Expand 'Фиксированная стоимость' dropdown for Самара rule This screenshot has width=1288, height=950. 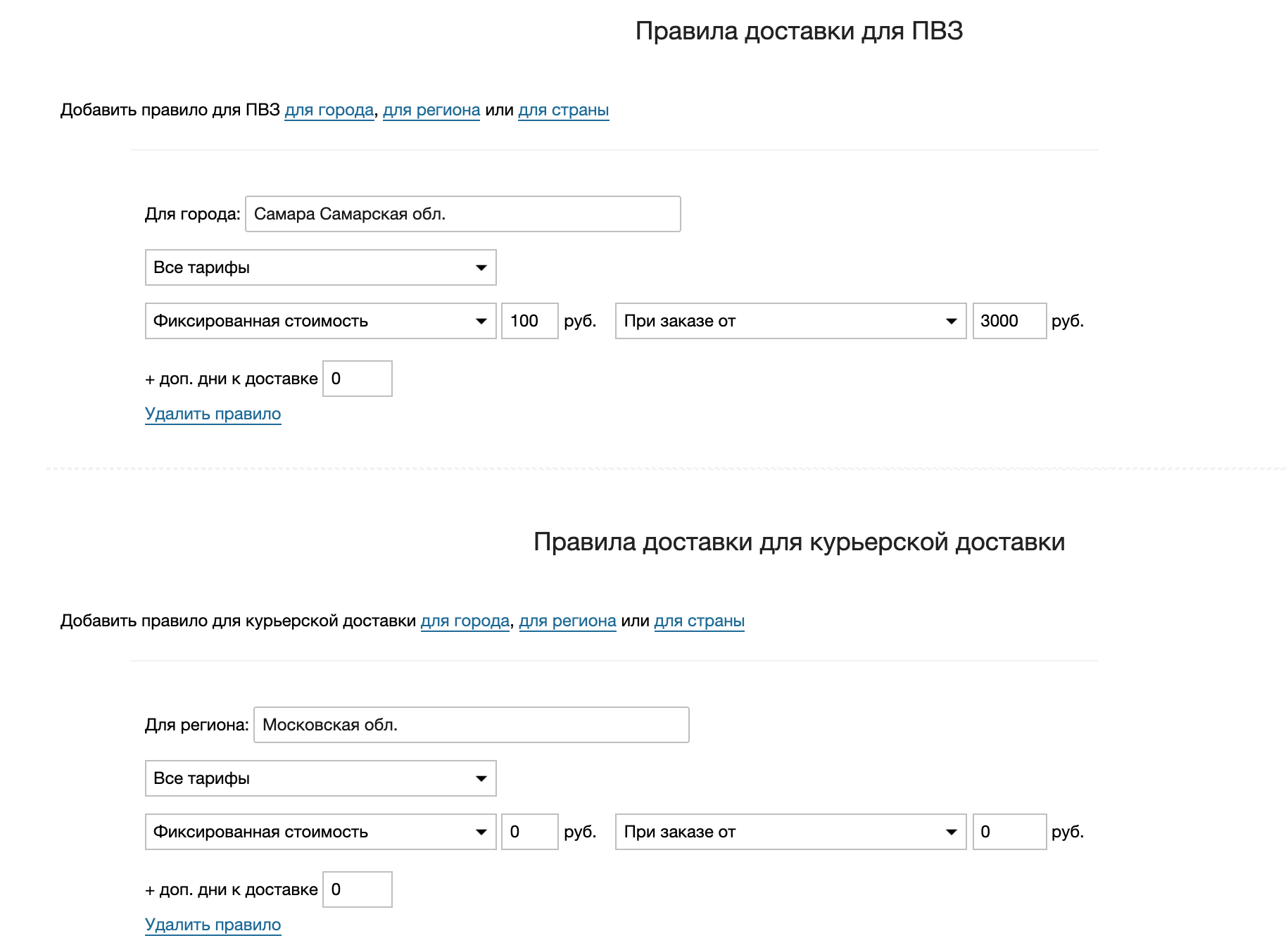[320, 321]
